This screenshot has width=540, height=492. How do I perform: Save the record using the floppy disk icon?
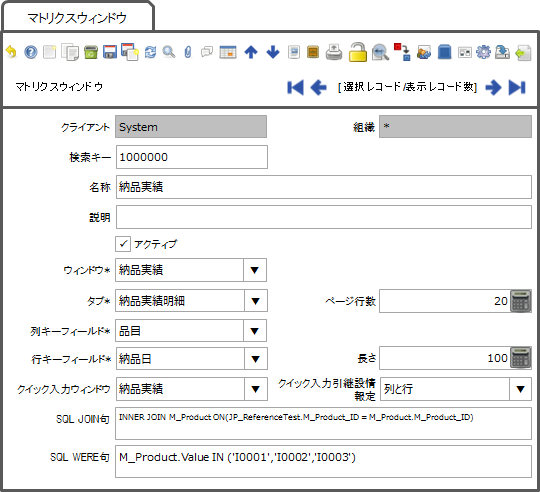(110, 52)
